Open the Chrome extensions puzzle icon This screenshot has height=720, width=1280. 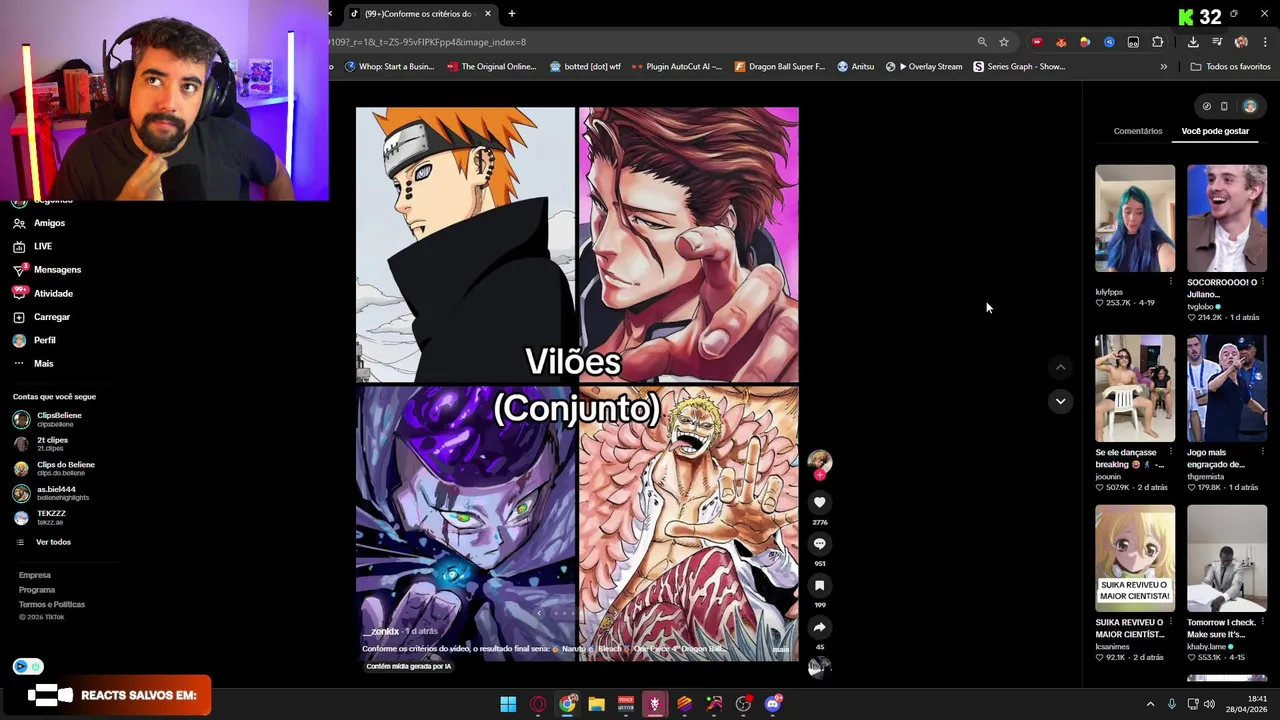point(1157,42)
